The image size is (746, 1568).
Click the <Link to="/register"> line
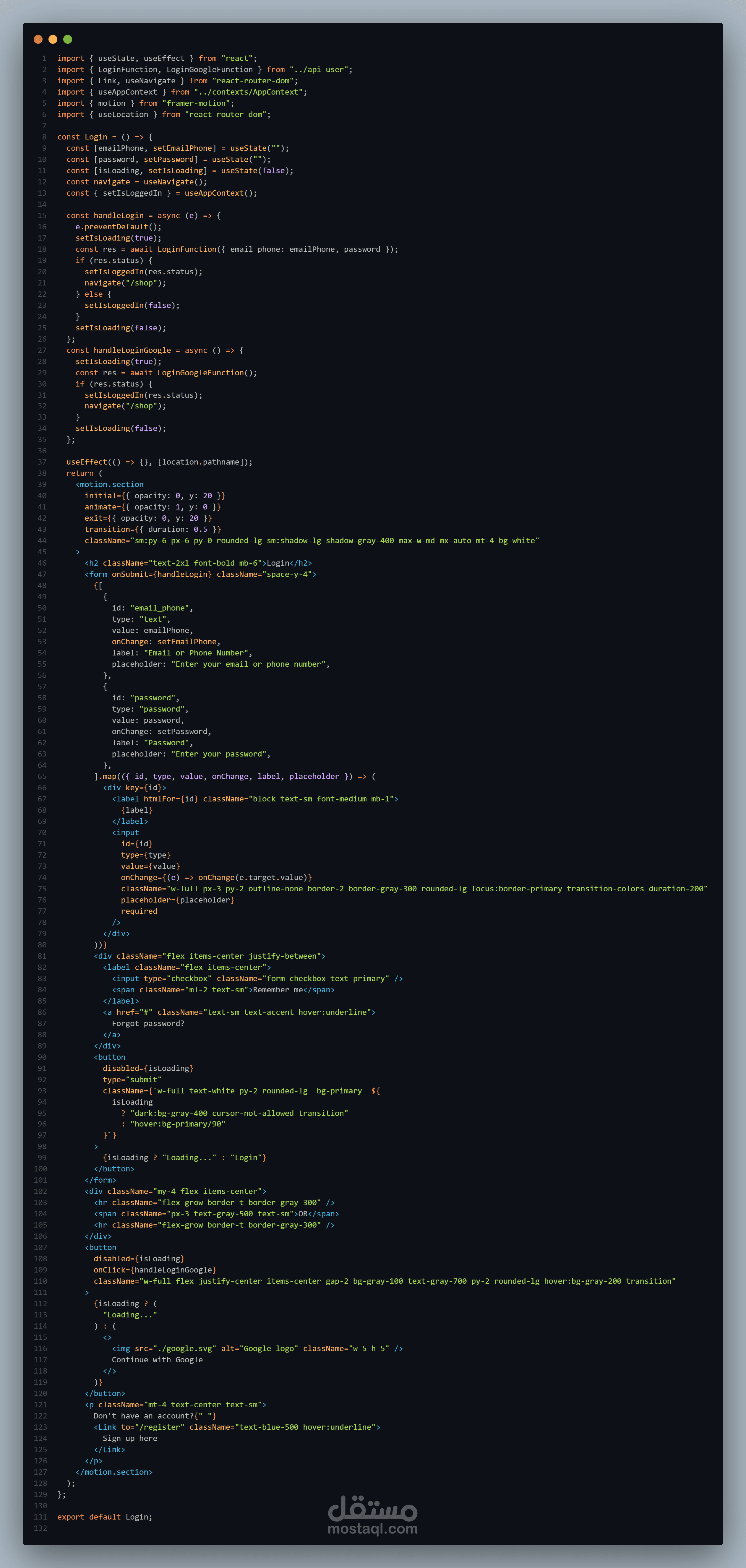point(237,1427)
